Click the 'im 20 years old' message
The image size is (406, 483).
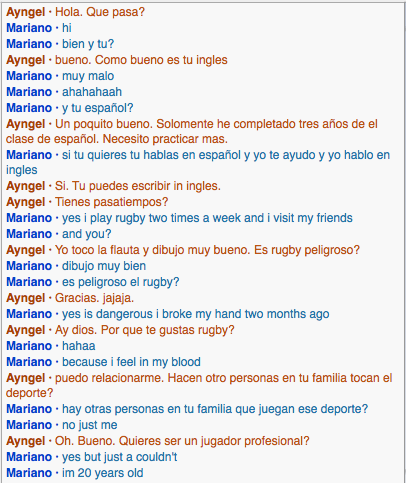tap(103, 473)
